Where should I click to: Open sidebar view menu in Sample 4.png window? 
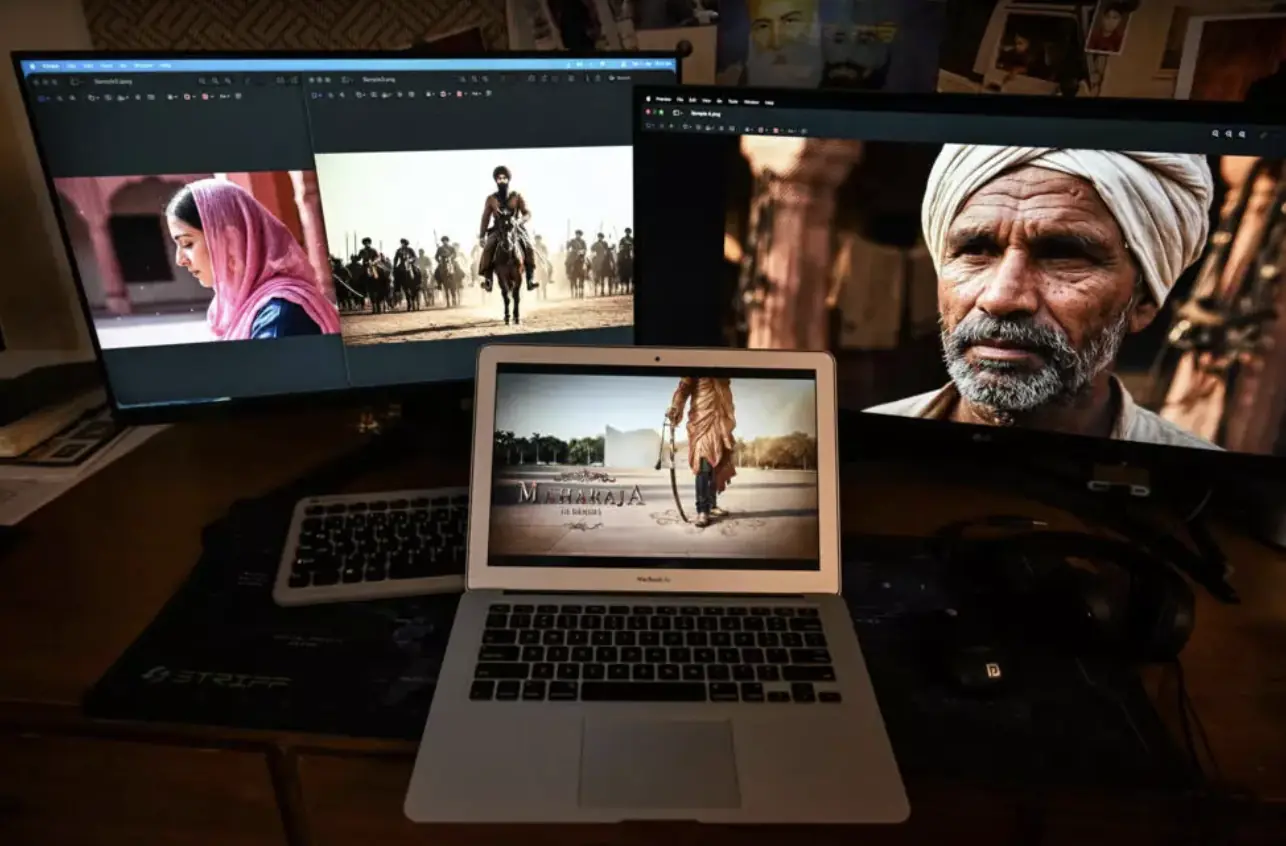677,113
